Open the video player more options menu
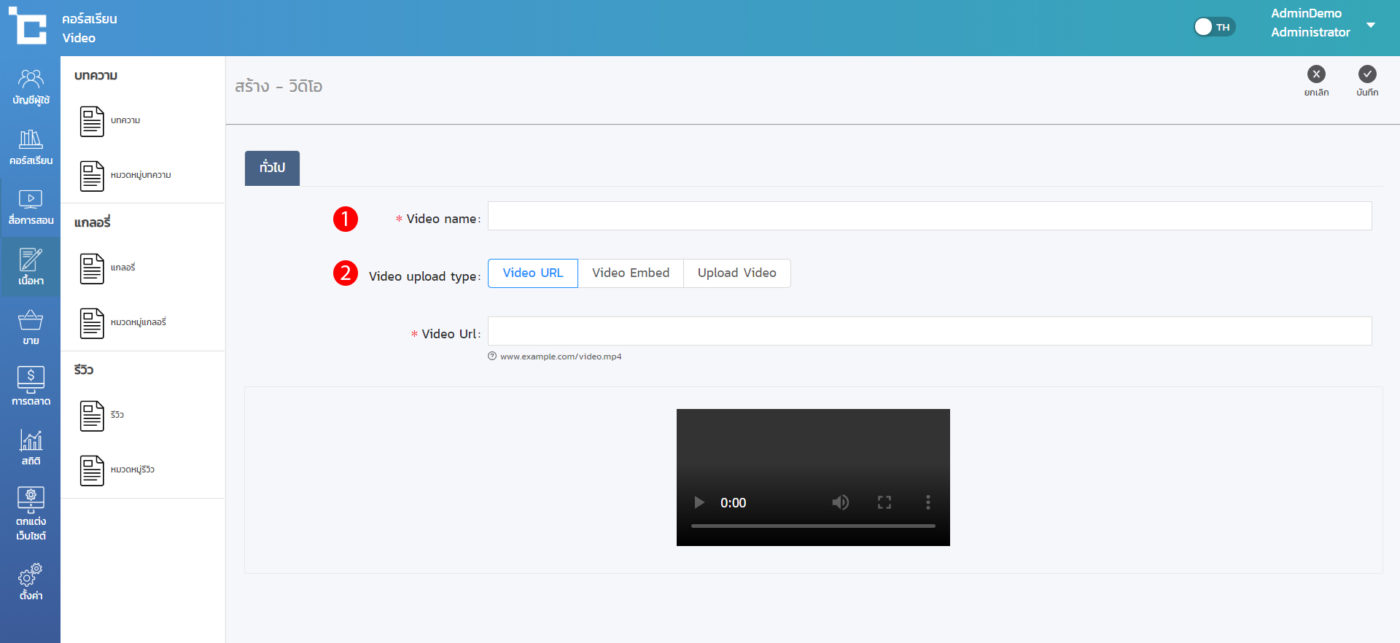This screenshot has height=643, width=1400. coord(927,502)
